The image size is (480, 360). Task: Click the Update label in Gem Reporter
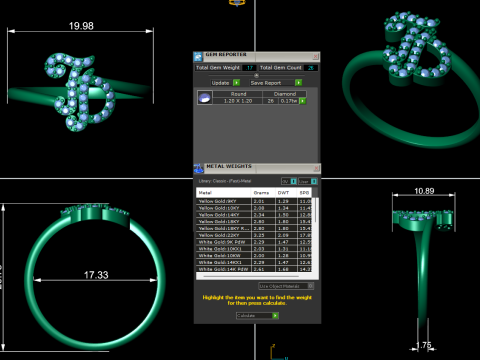click(x=220, y=83)
